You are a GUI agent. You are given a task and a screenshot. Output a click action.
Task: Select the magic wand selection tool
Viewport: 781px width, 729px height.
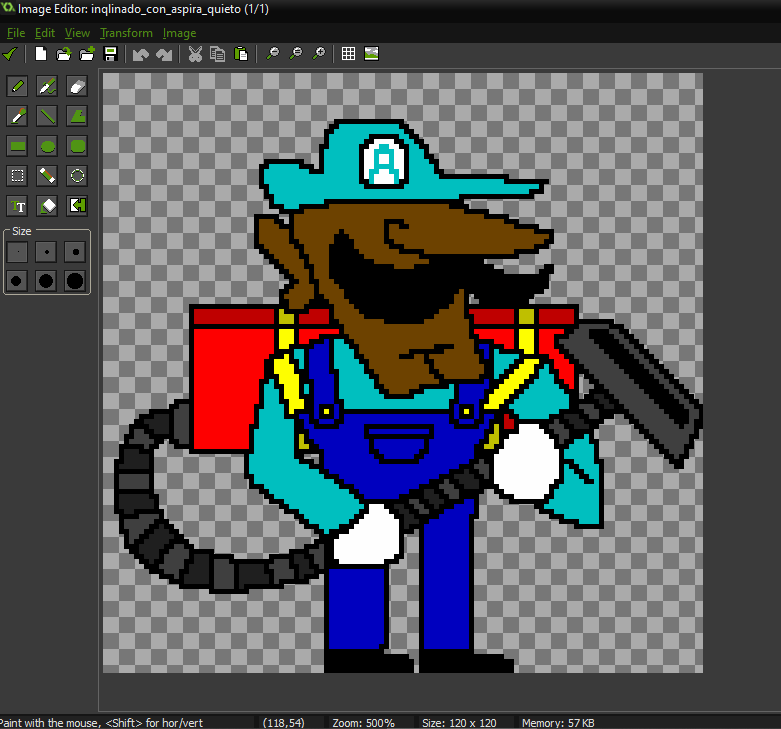pos(47,176)
